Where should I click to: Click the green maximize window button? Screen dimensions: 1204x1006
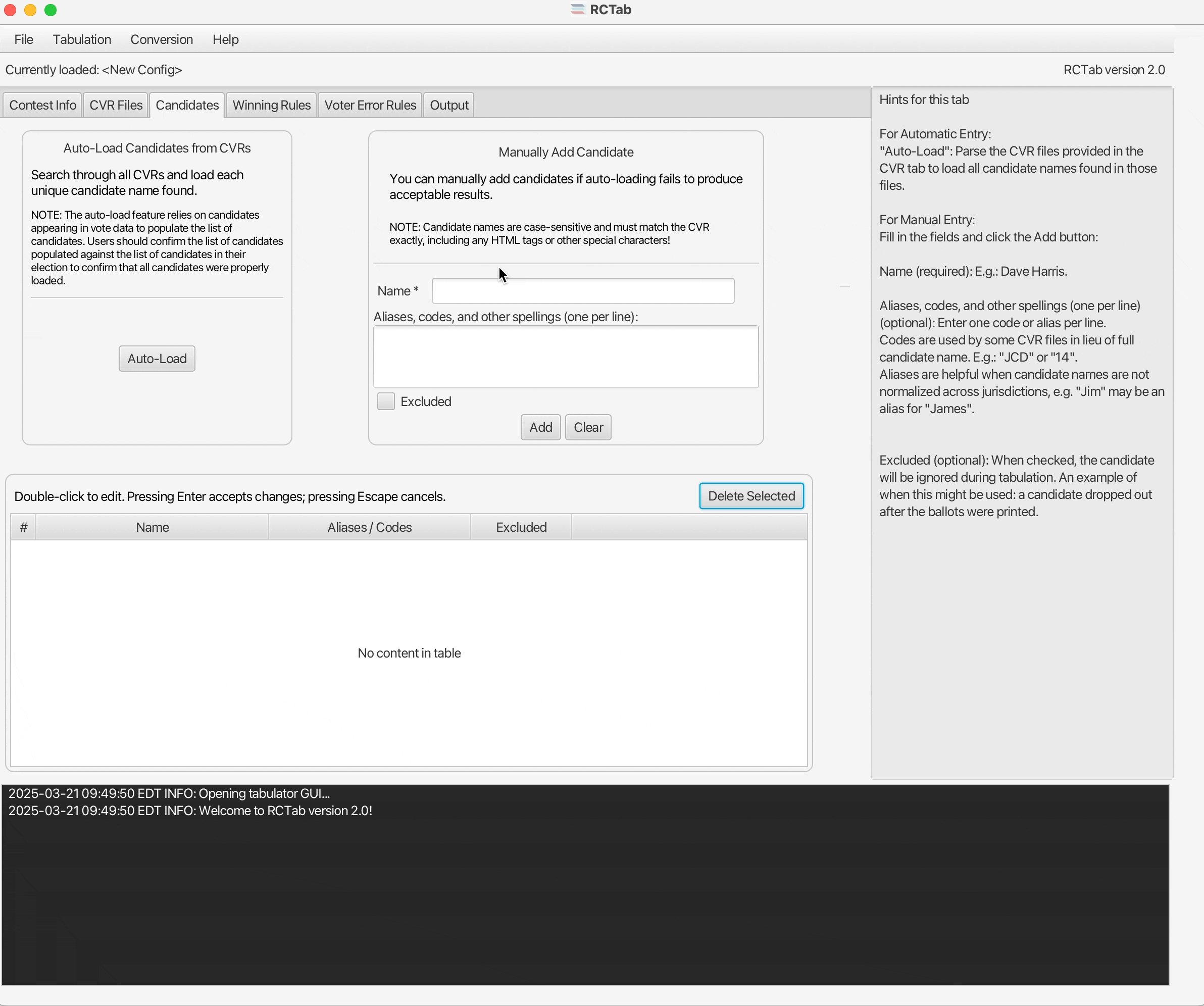tap(51, 10)
